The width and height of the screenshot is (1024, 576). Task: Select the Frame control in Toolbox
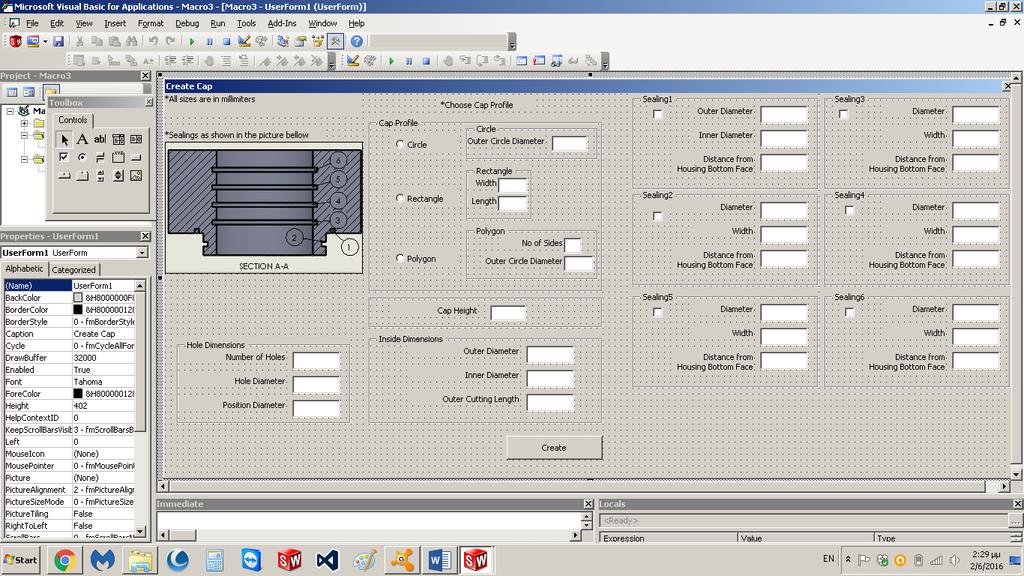tap(118, 157)
